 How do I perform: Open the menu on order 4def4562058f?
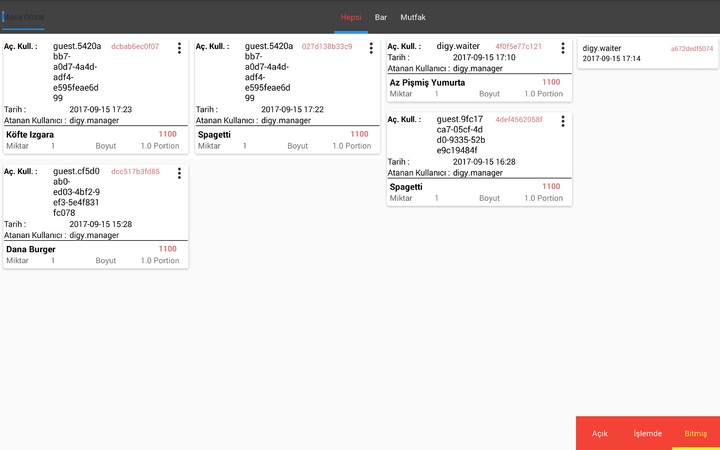pos(563,121)
